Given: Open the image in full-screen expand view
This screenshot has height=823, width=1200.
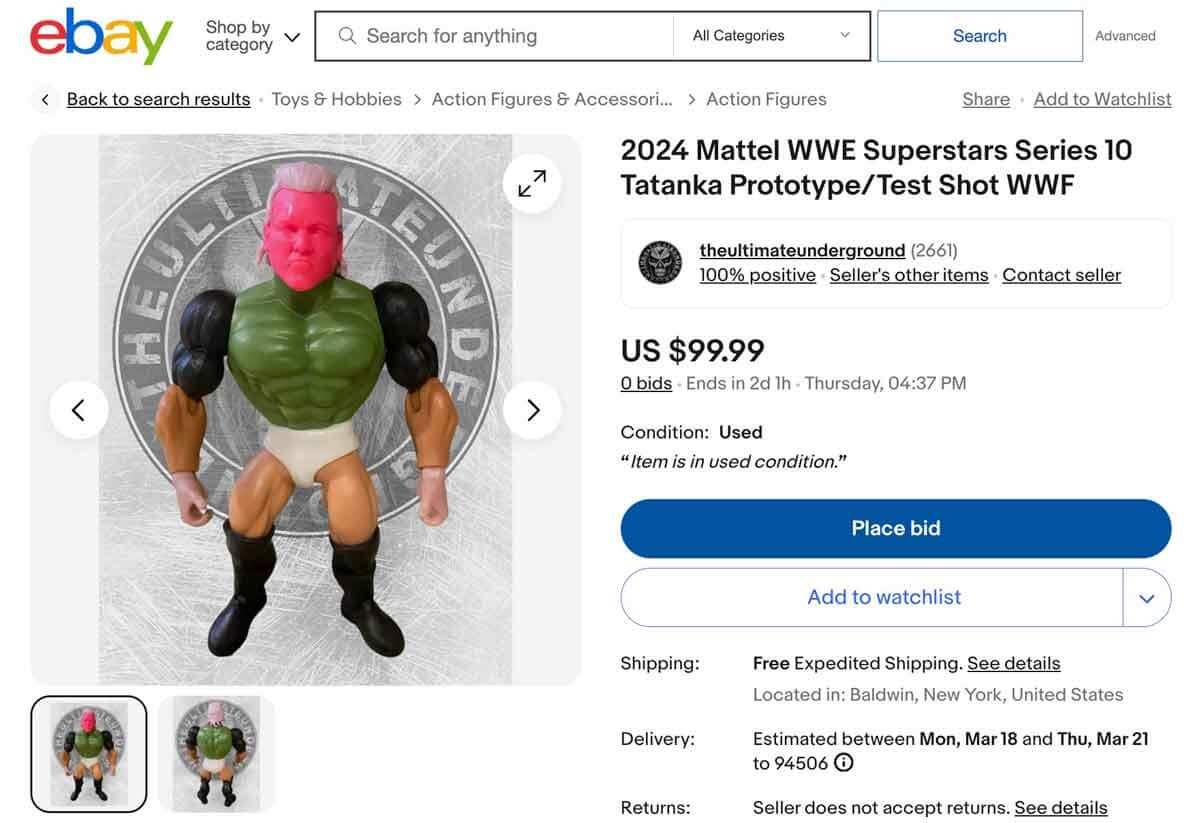Looking at the screenshot, I should point(531,182).
